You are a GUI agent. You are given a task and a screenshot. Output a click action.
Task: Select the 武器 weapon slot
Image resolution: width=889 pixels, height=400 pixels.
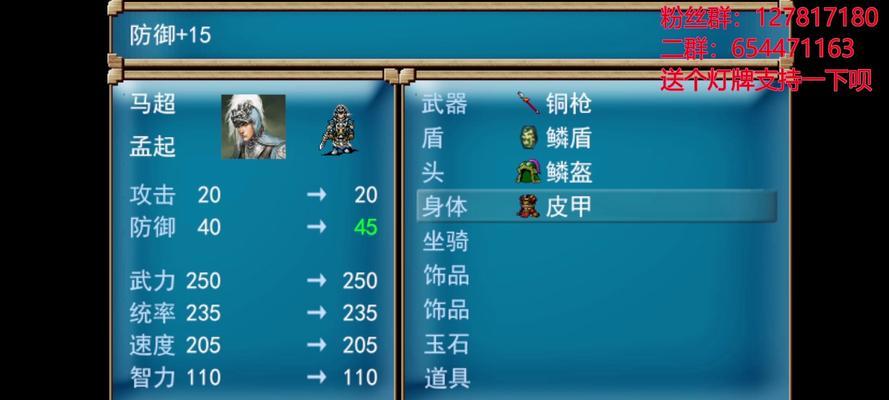coord(596,104)
